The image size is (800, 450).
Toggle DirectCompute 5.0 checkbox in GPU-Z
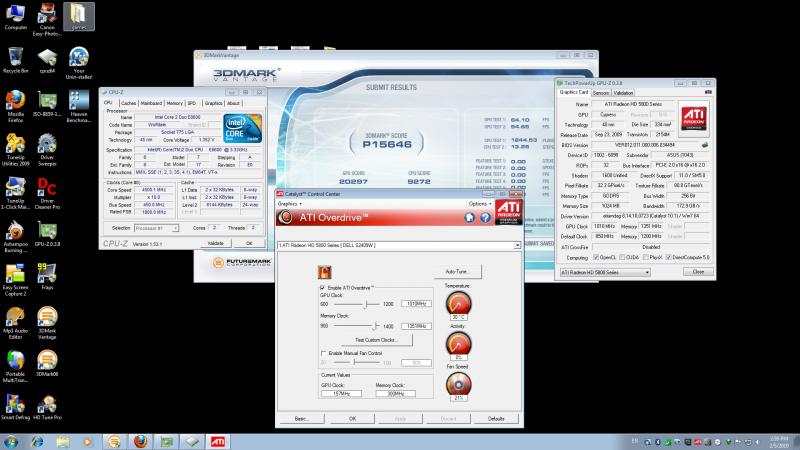coord(668,257)
